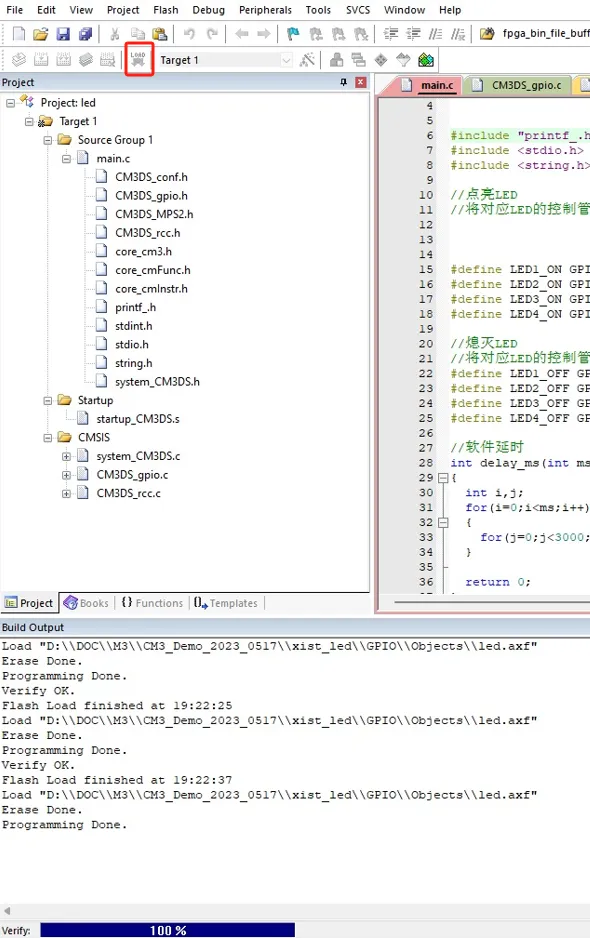Click the Open file folder icon

click(x=41, y=34)
